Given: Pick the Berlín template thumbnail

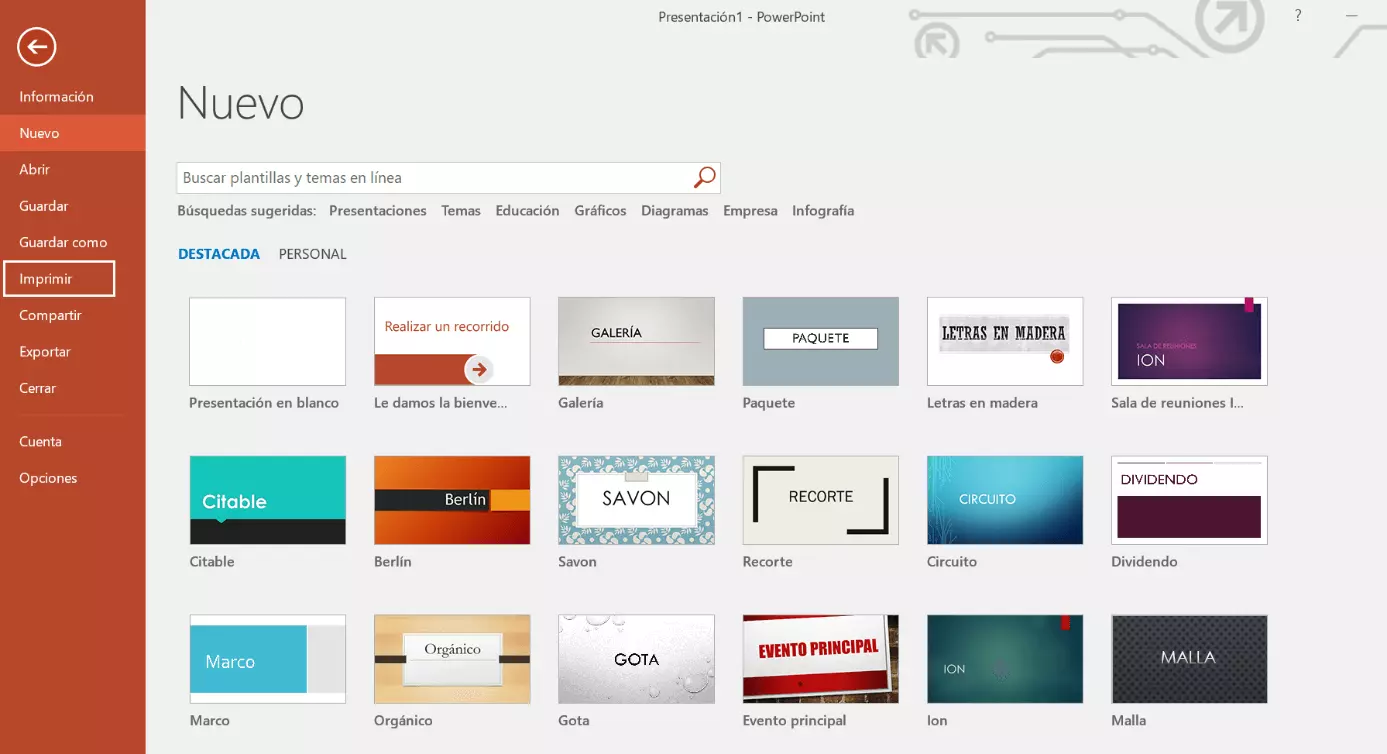Looking at the screenshot, I should coord(452,500).
